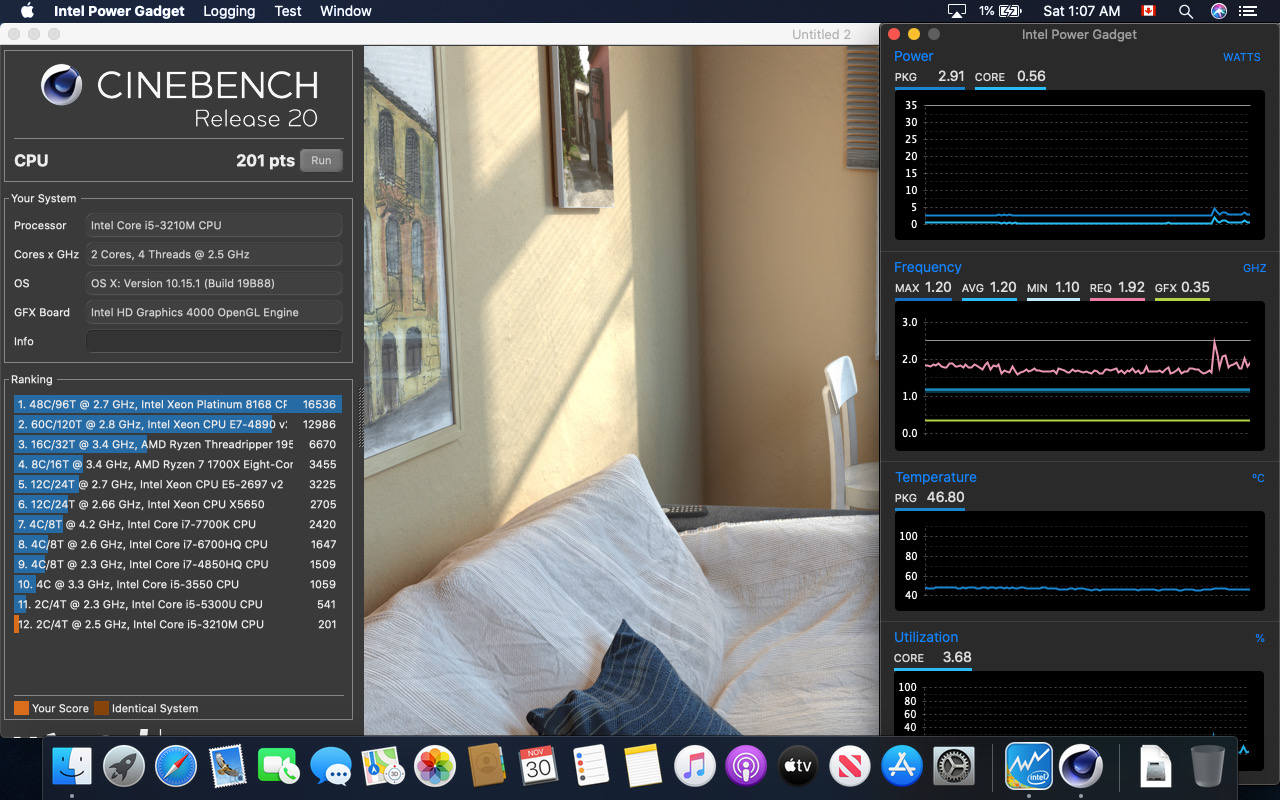This screenshot has width=1280, height=800.
Task: Open Calendar showing Nov 30 in Dock
Action: point(539,767)
